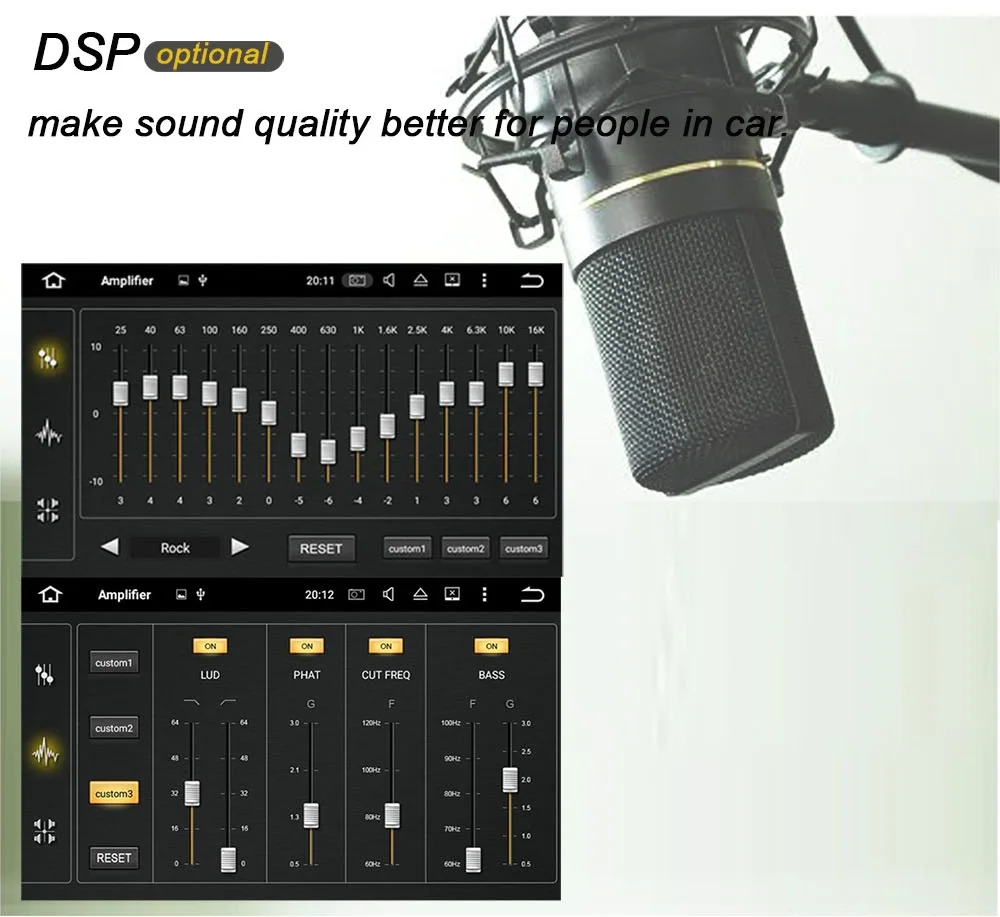Click RESET in the lower screen preset list
The height and width of the screenshot is (917, 1000).
pos(114,858)
